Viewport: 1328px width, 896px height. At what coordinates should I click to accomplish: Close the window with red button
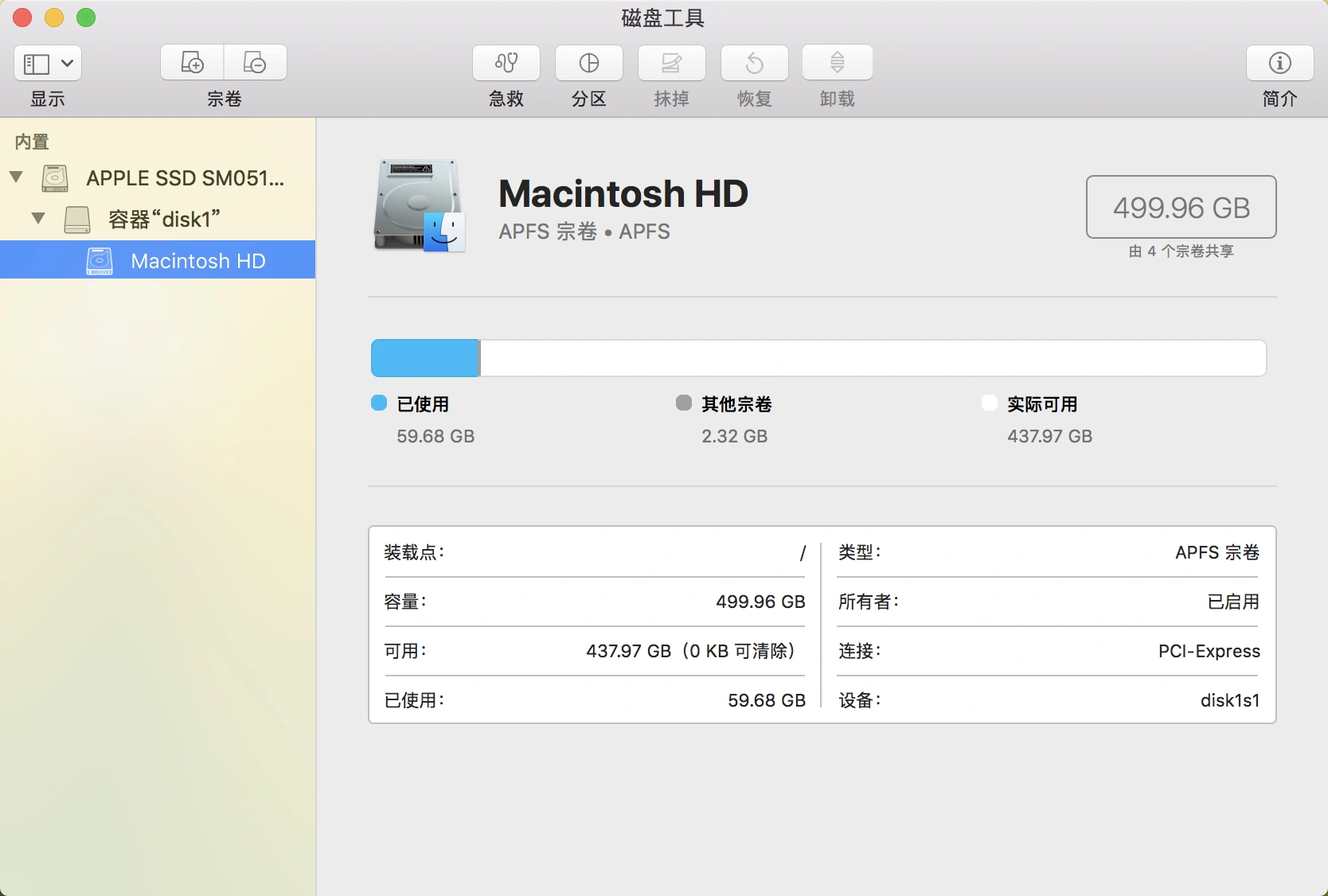coord(22,18)
